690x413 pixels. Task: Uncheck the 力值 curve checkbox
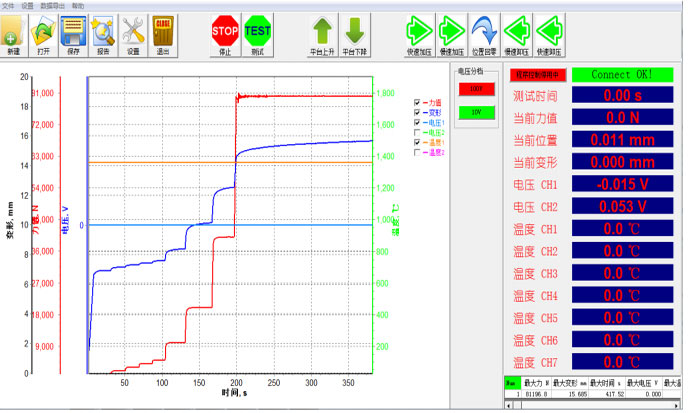417,102
